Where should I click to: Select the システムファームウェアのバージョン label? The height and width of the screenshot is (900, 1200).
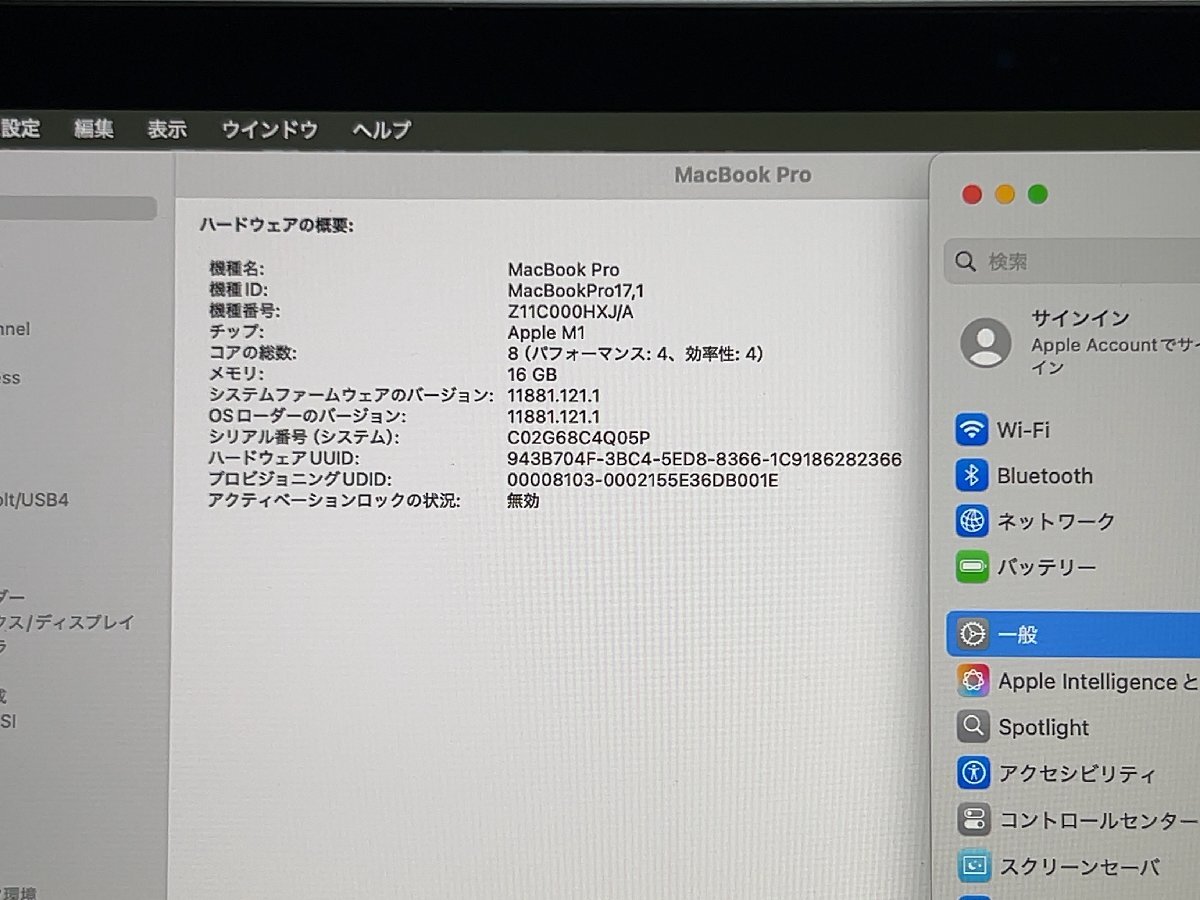351,396
